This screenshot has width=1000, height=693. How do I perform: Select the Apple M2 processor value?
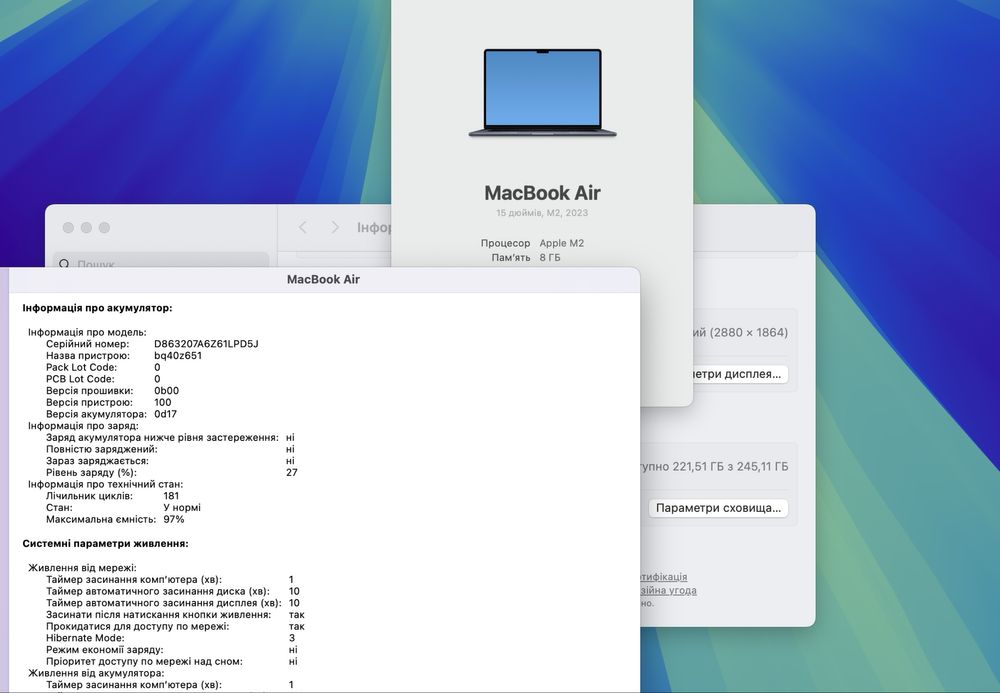pos(561,243)
